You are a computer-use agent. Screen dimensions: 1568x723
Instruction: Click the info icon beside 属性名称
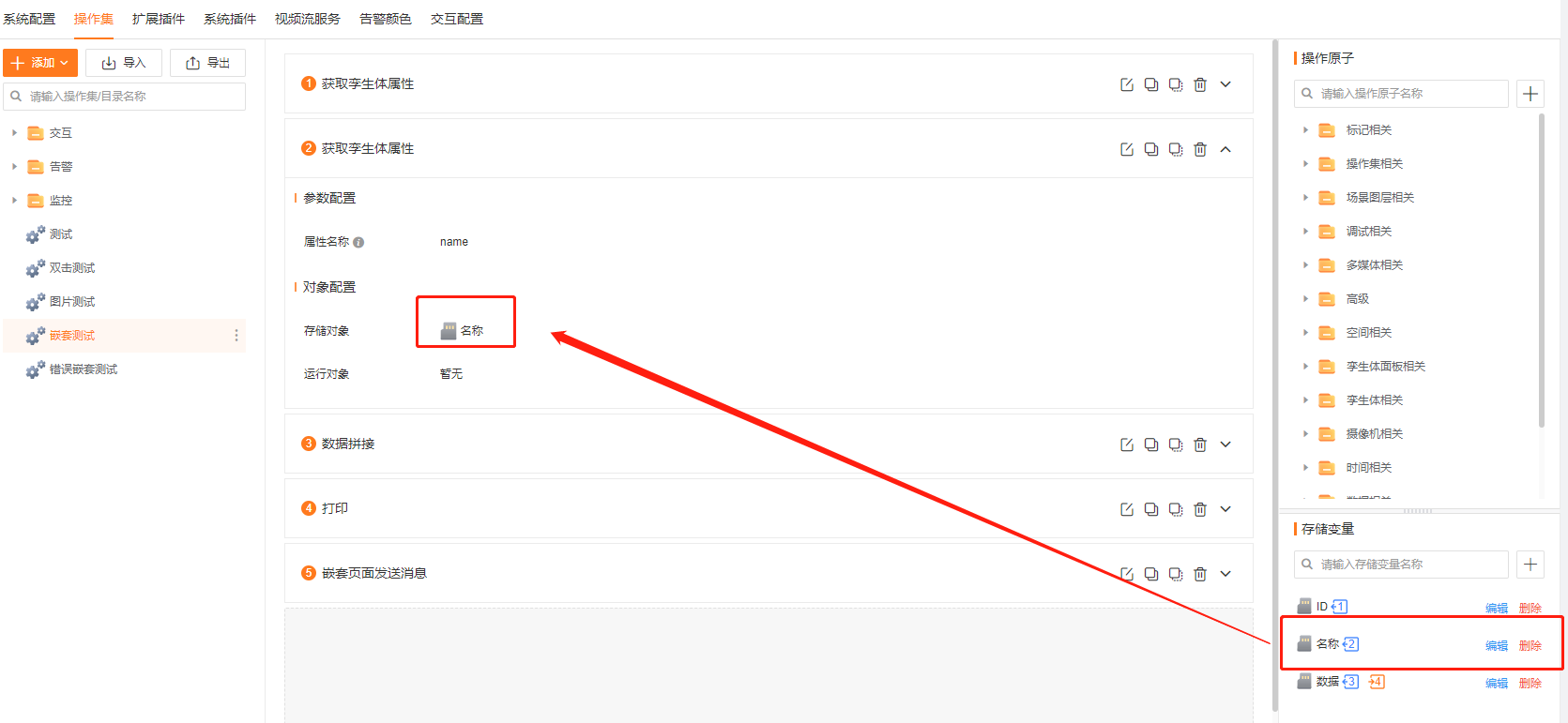pos(358,242)
